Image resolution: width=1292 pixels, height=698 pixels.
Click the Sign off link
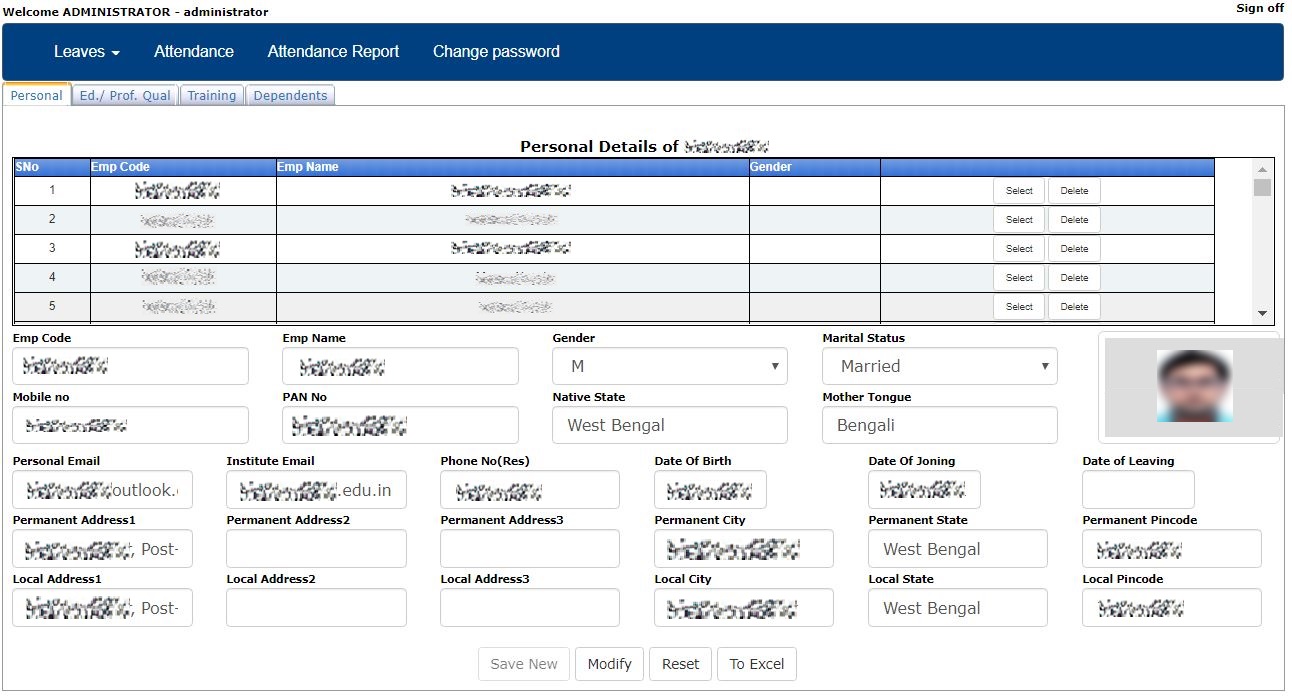pyautogui.click(x=1258, y=8)
